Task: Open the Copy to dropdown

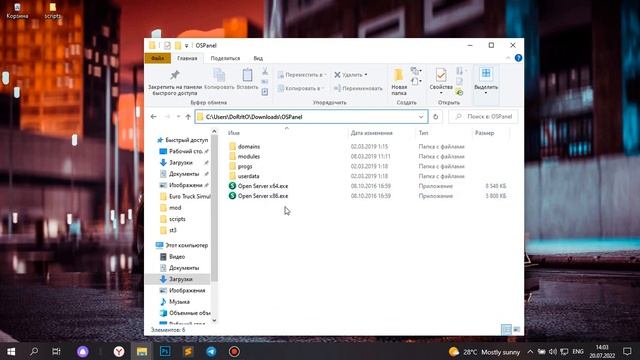Action: click(301, 88)
